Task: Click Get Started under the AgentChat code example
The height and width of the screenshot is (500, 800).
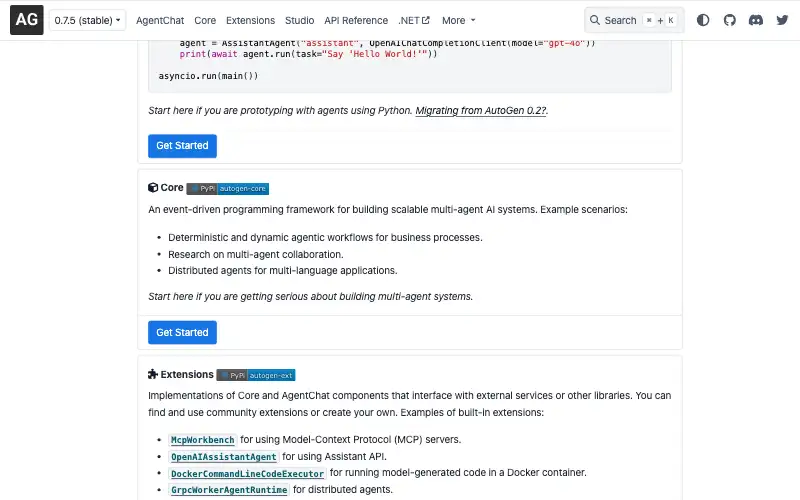Action: 182,146
